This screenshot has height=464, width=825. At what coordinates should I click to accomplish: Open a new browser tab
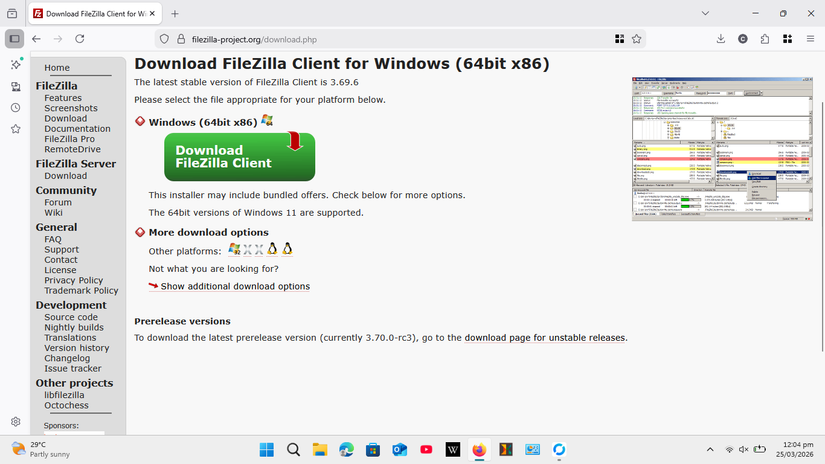click(x=175, y=14)
